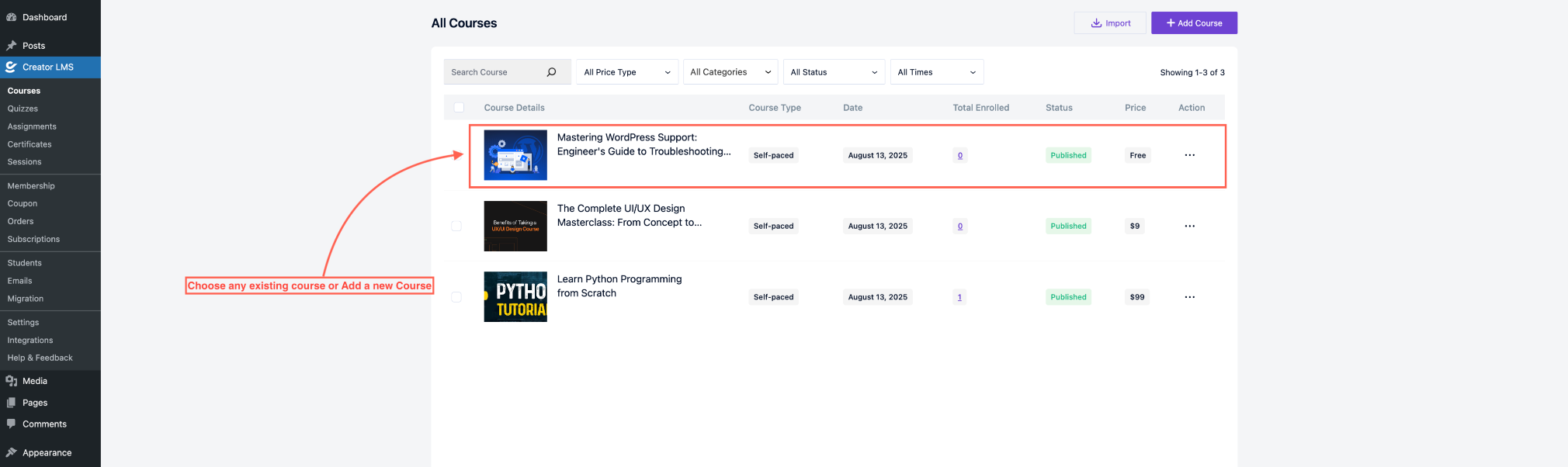
Task: Open three-dot menu for UI/UX Design Masterclass
Action: [x=1189, y=227]
